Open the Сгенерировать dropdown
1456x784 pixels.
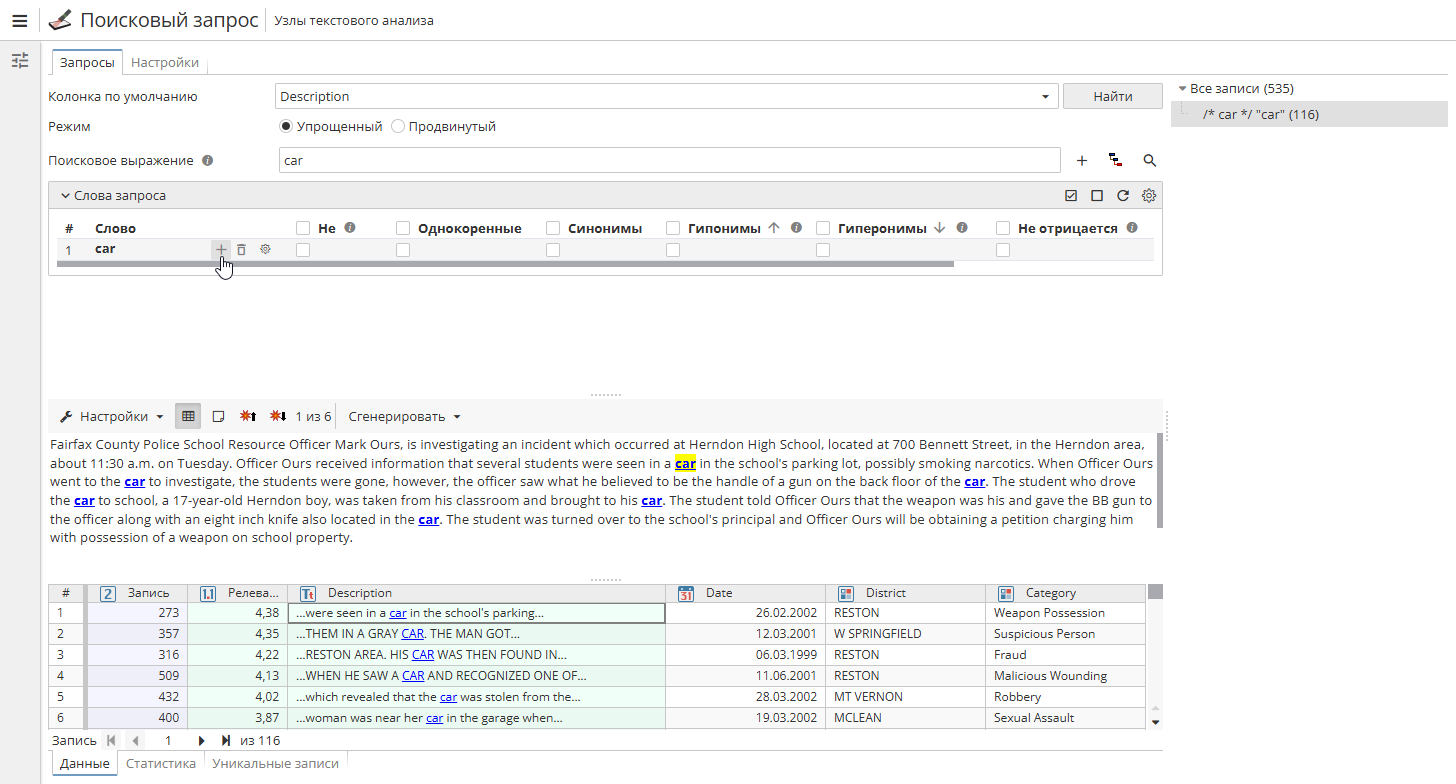[x=404, y=416]
